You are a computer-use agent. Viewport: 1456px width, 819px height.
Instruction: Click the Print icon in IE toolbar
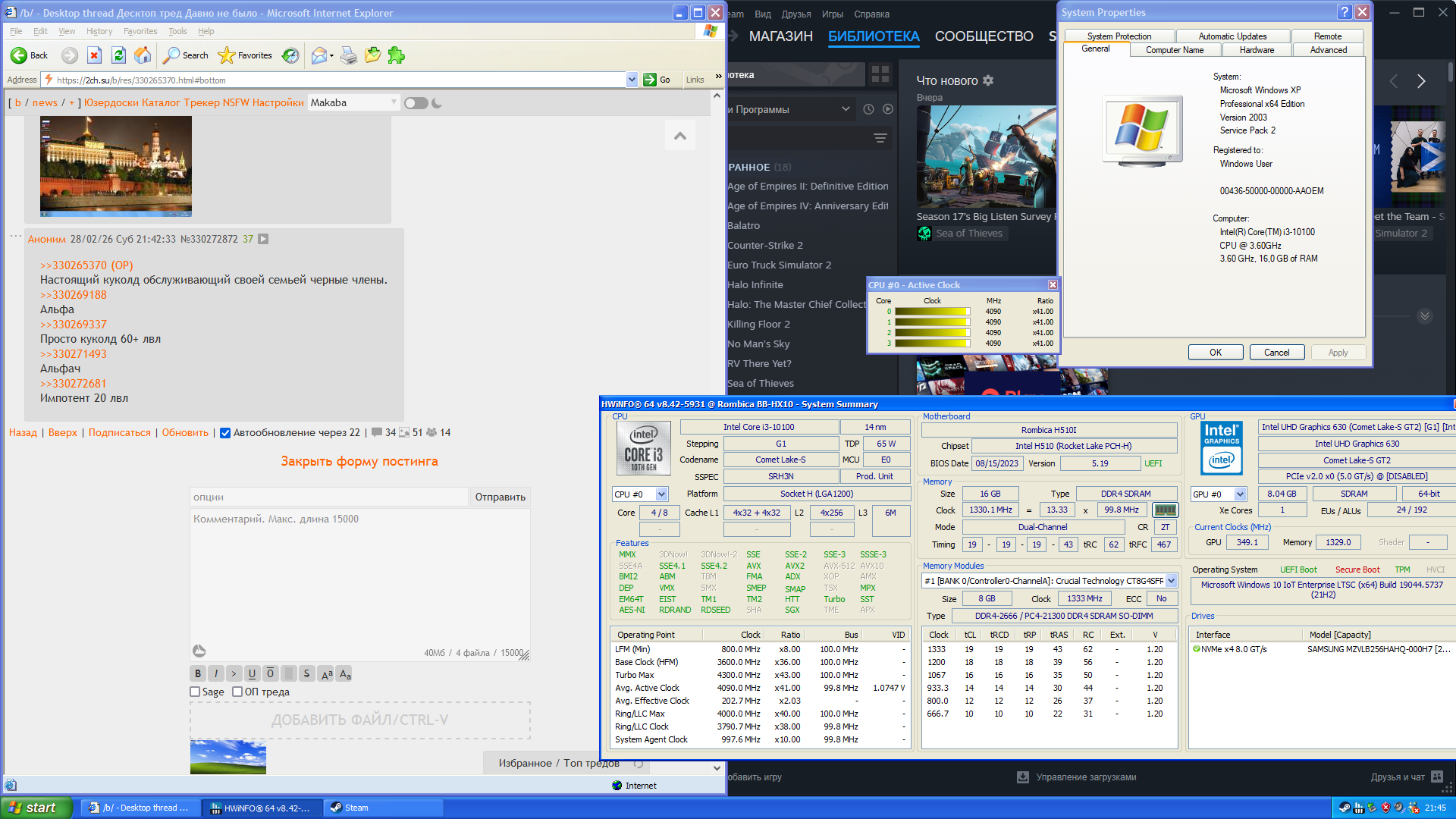point(348,55)
